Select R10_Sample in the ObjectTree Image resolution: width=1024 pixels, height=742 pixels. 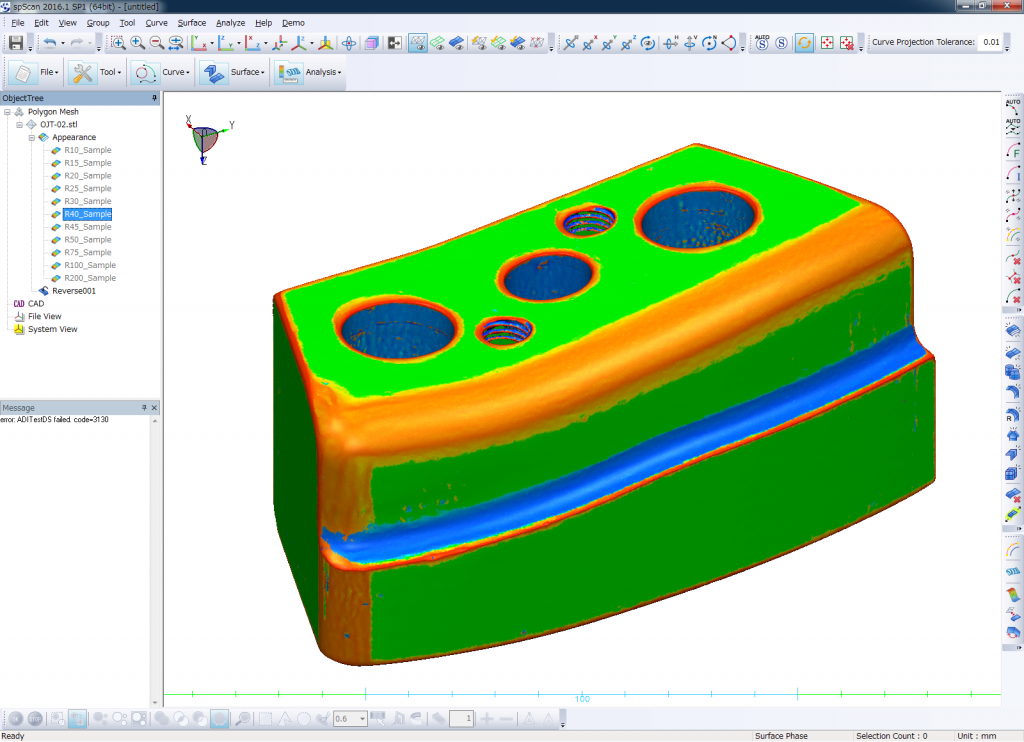pyautogui.click(x=88, y=150)
